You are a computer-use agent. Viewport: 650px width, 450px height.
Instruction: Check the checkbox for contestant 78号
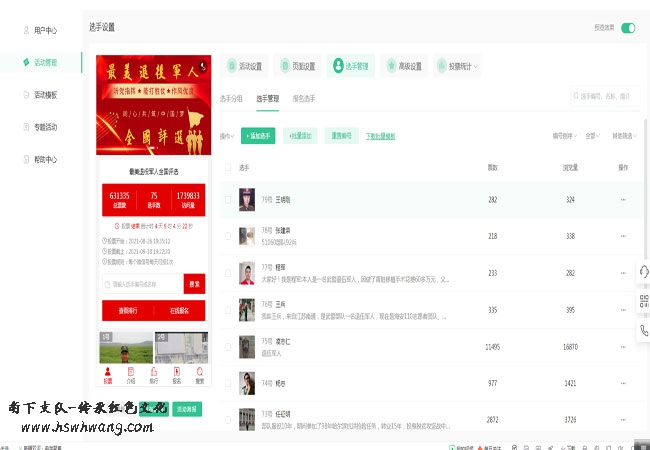click(x=228, y=236)
